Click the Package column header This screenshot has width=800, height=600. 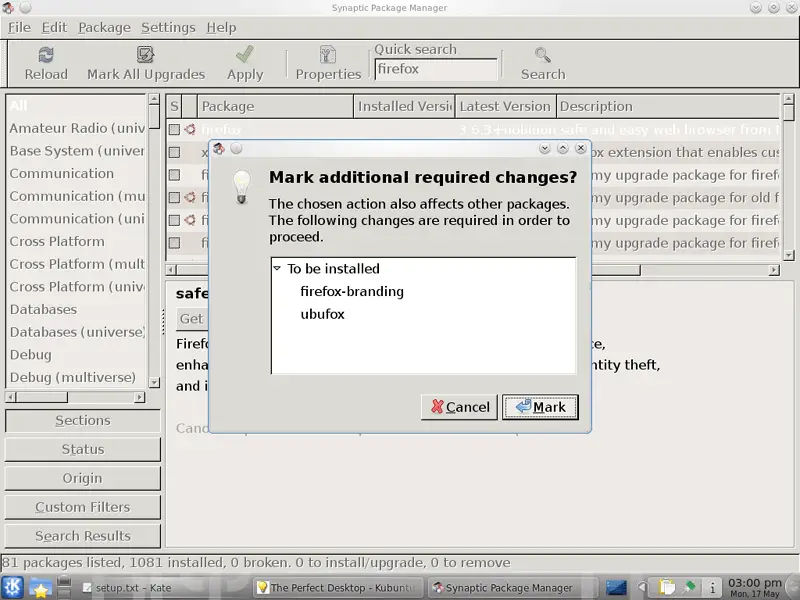tap(275, 106)
